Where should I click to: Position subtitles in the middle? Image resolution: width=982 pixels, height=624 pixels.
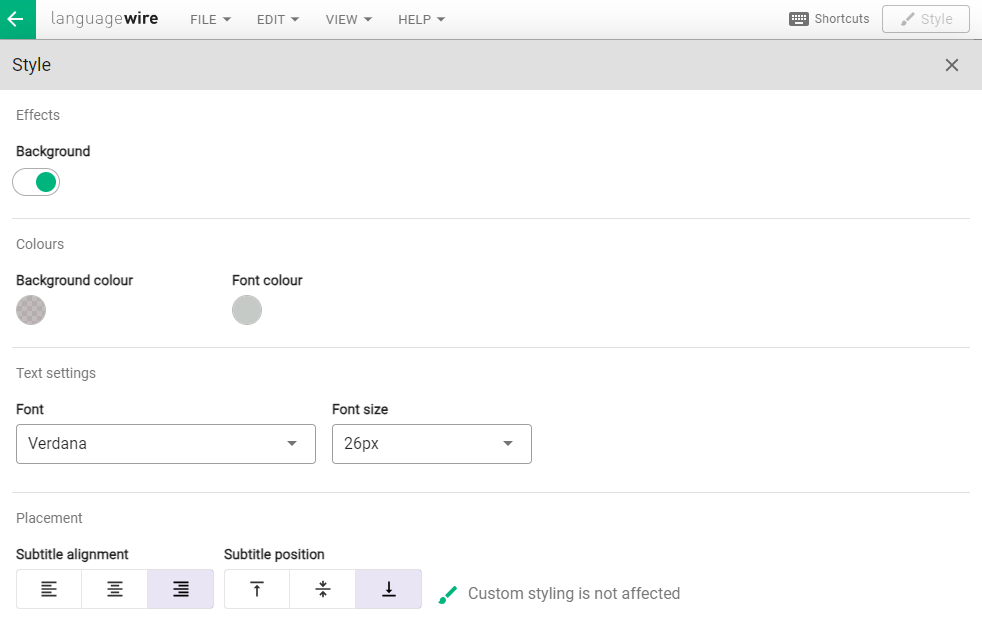pos(322,589)
